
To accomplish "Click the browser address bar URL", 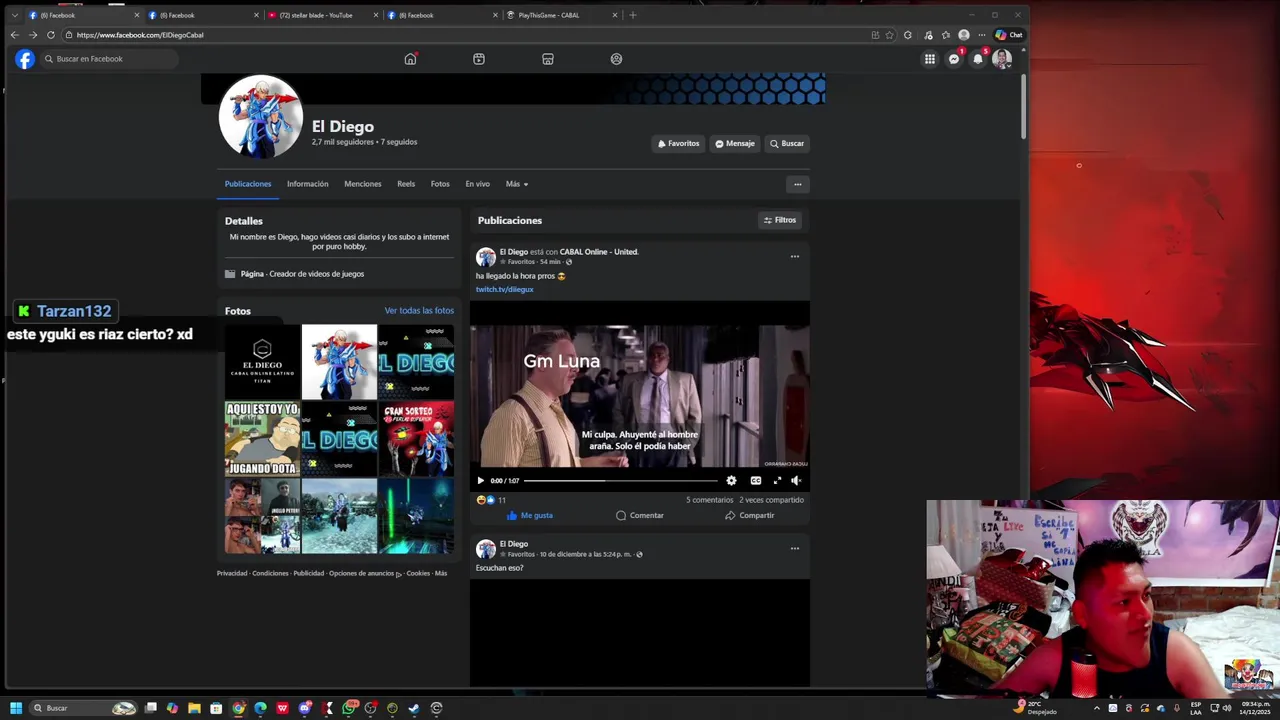I will pyautogui.click(x=140, y=35).
